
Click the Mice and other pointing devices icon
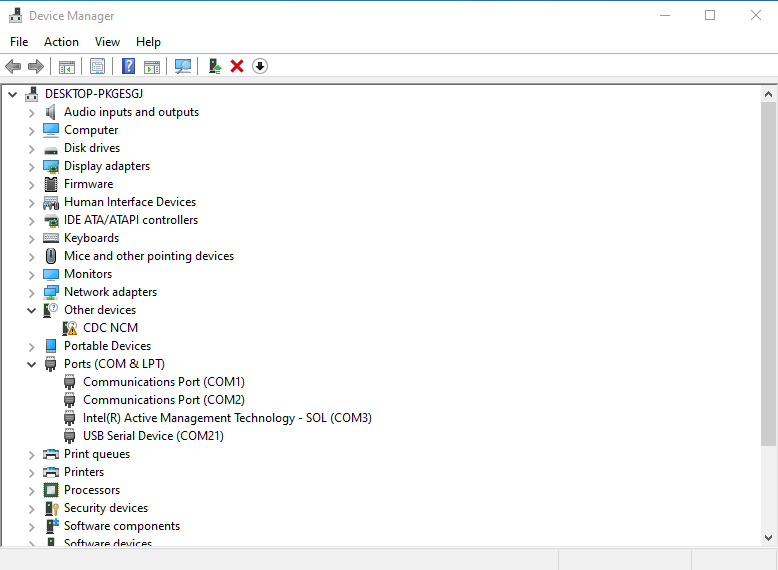pyautogui.click(x=51, y=256)
